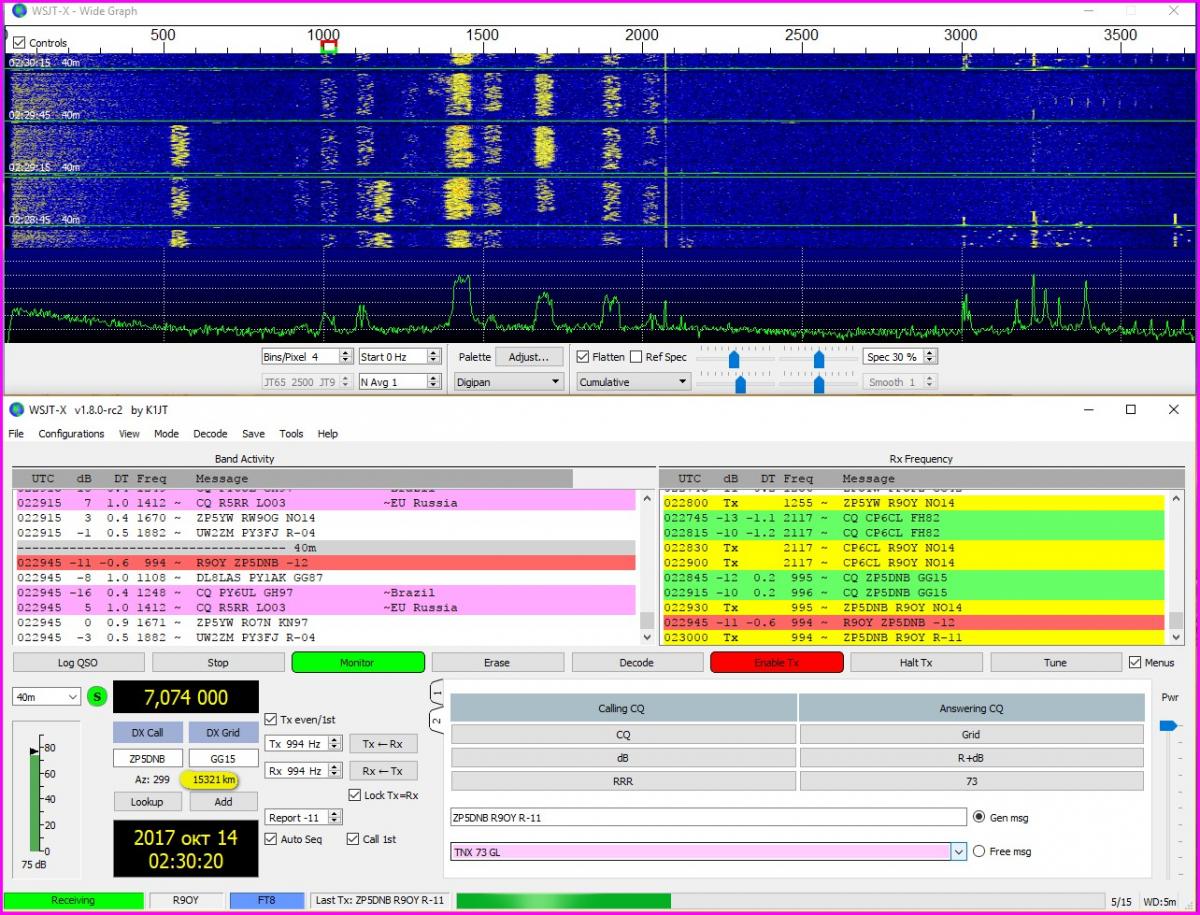
Task: Open the Configurations menu
Action: click(71, 434)
